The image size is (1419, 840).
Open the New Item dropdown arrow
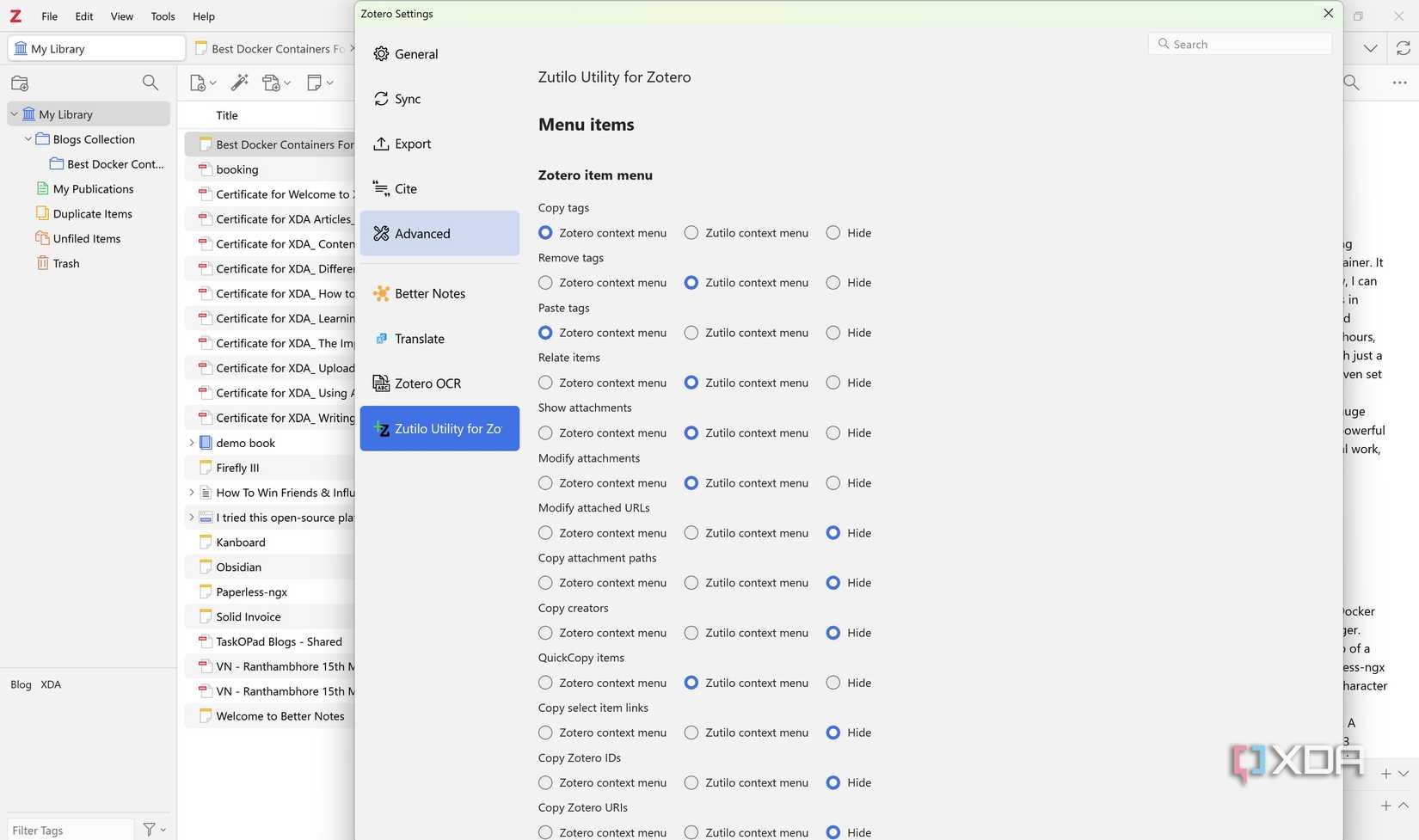(212, 83)
